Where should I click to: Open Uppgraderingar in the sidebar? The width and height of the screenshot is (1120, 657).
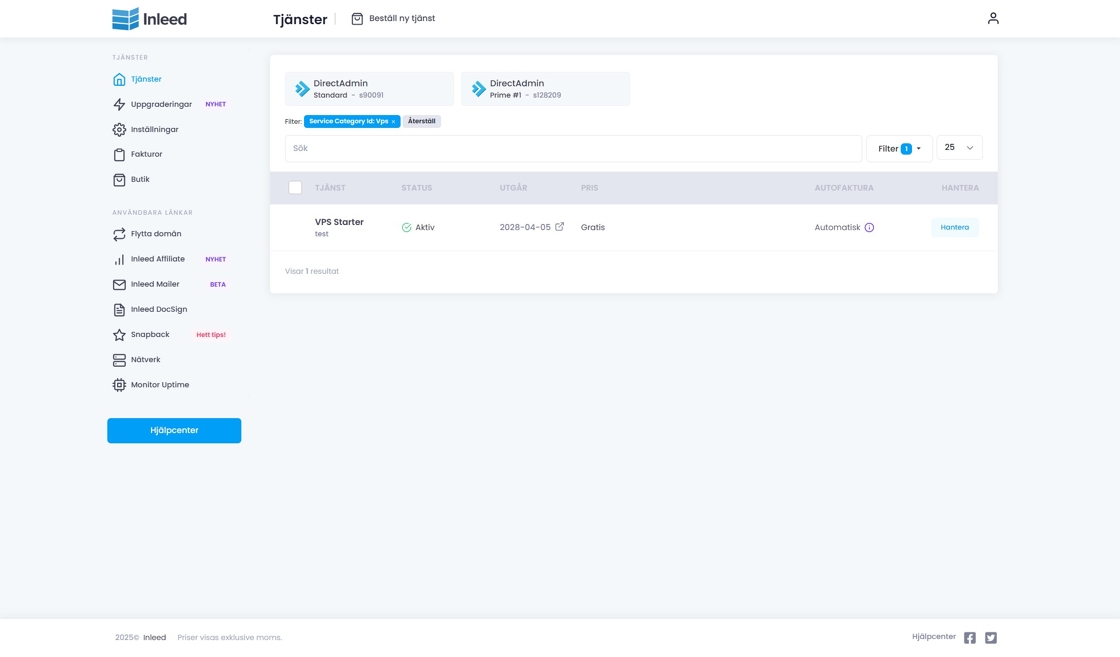click(x=161, y=104)
